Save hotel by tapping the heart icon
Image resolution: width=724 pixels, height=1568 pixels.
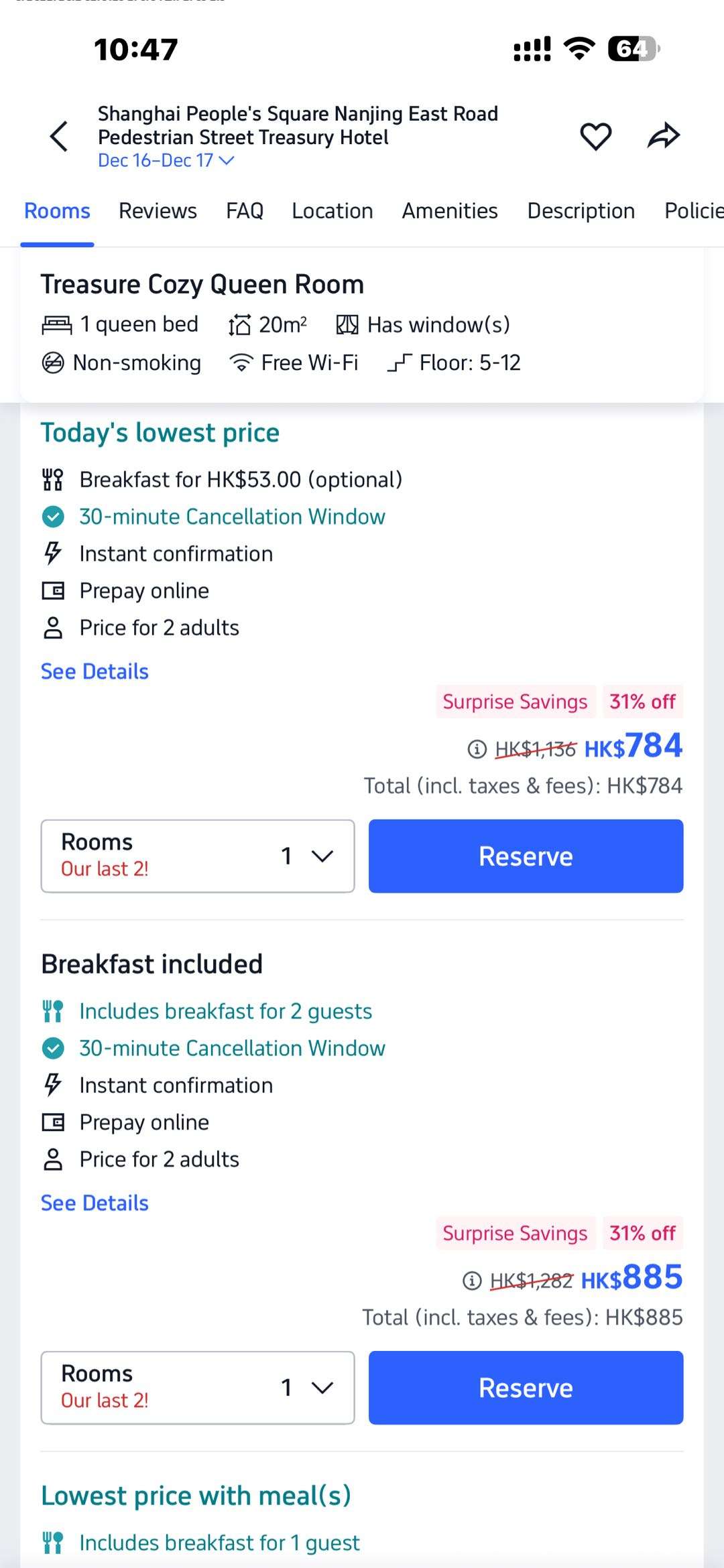[x=595, y=135]
